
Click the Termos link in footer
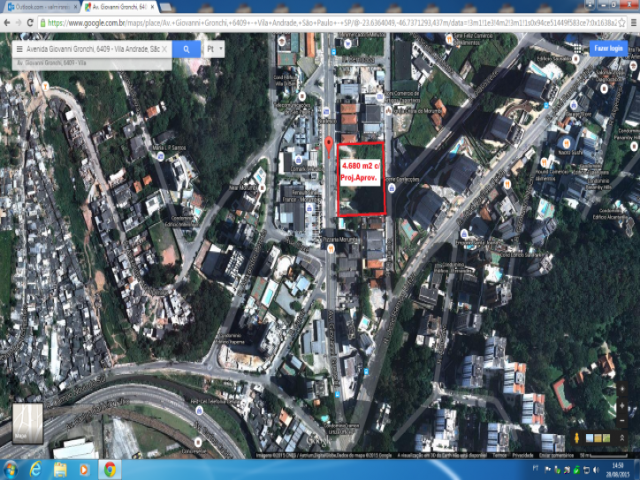[499, 455]
